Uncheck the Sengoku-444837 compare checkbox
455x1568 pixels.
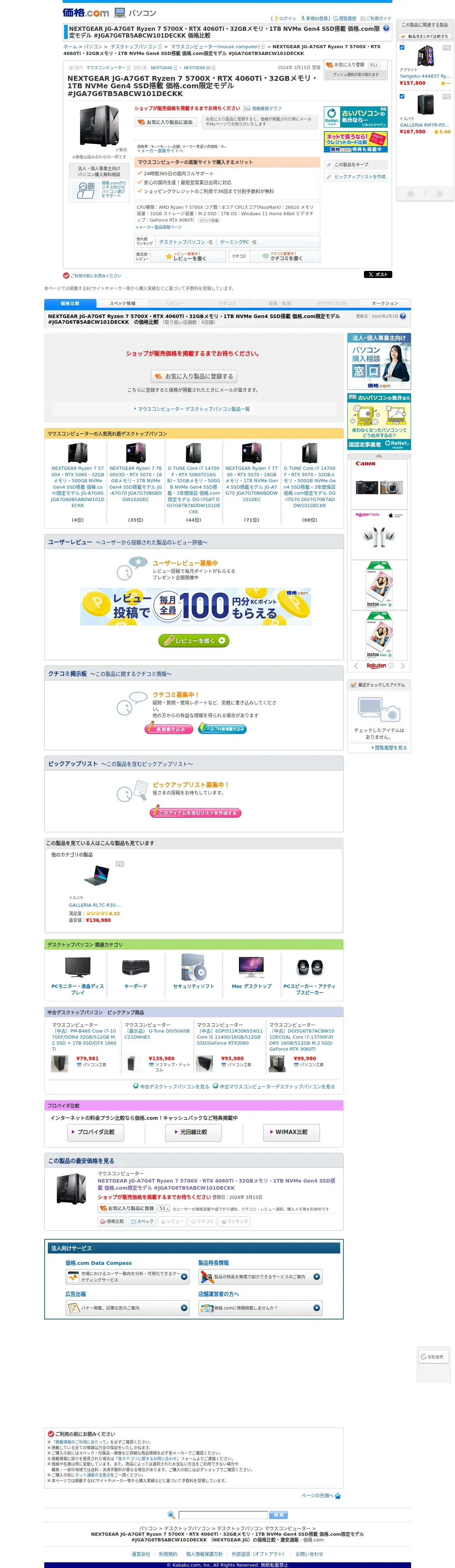(402, 48)
